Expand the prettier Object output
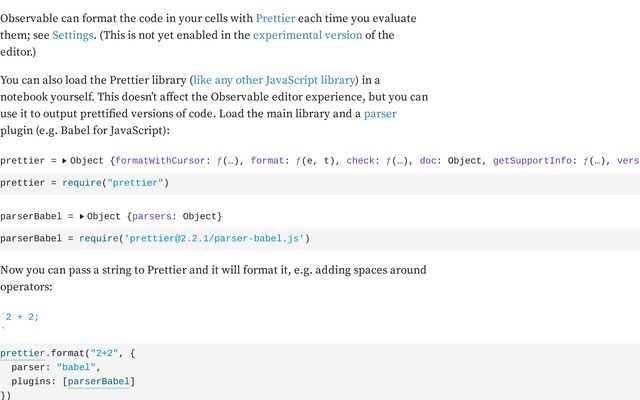Viewport: 640px width, 400px height. pyautogui.click(x=64, y=161)
